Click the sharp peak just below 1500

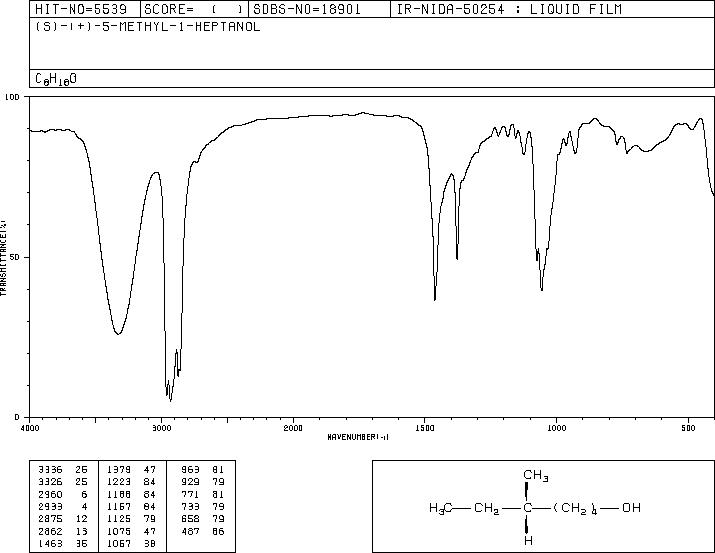point(435,299)
